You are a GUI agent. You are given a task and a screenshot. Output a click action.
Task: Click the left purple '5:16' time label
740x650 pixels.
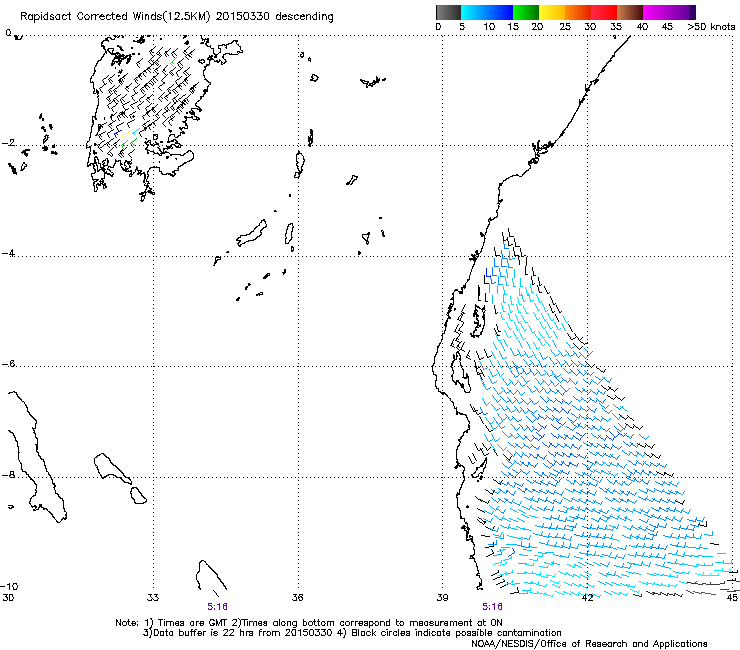coord(218,607)
